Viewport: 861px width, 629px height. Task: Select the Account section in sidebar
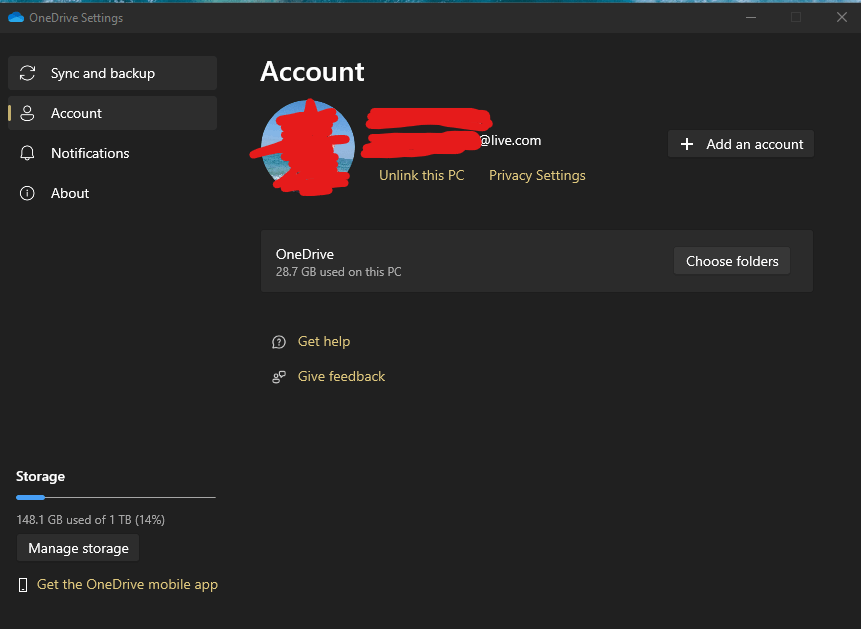click(112, 113)
